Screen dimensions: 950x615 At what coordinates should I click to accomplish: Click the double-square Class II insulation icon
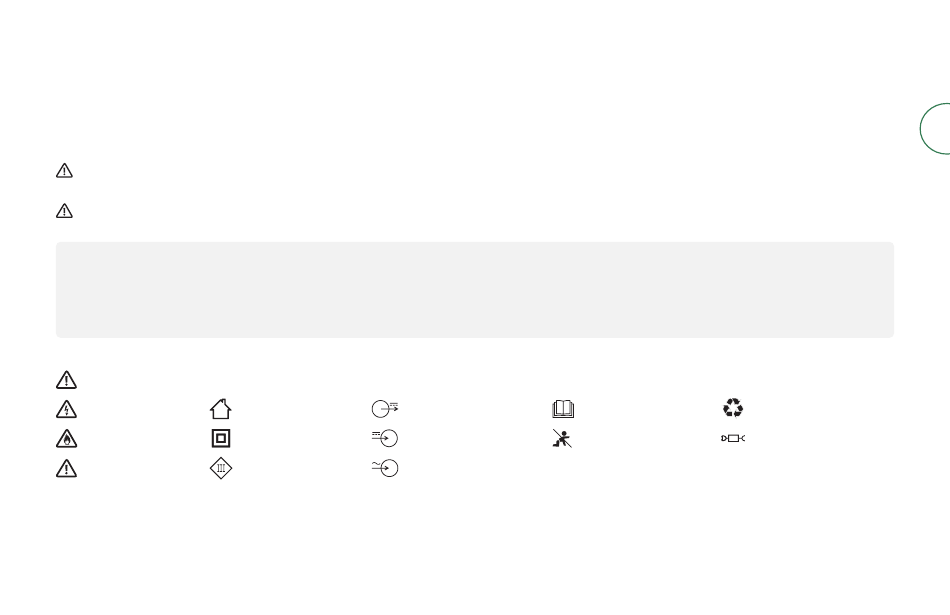tap(221, 438)
